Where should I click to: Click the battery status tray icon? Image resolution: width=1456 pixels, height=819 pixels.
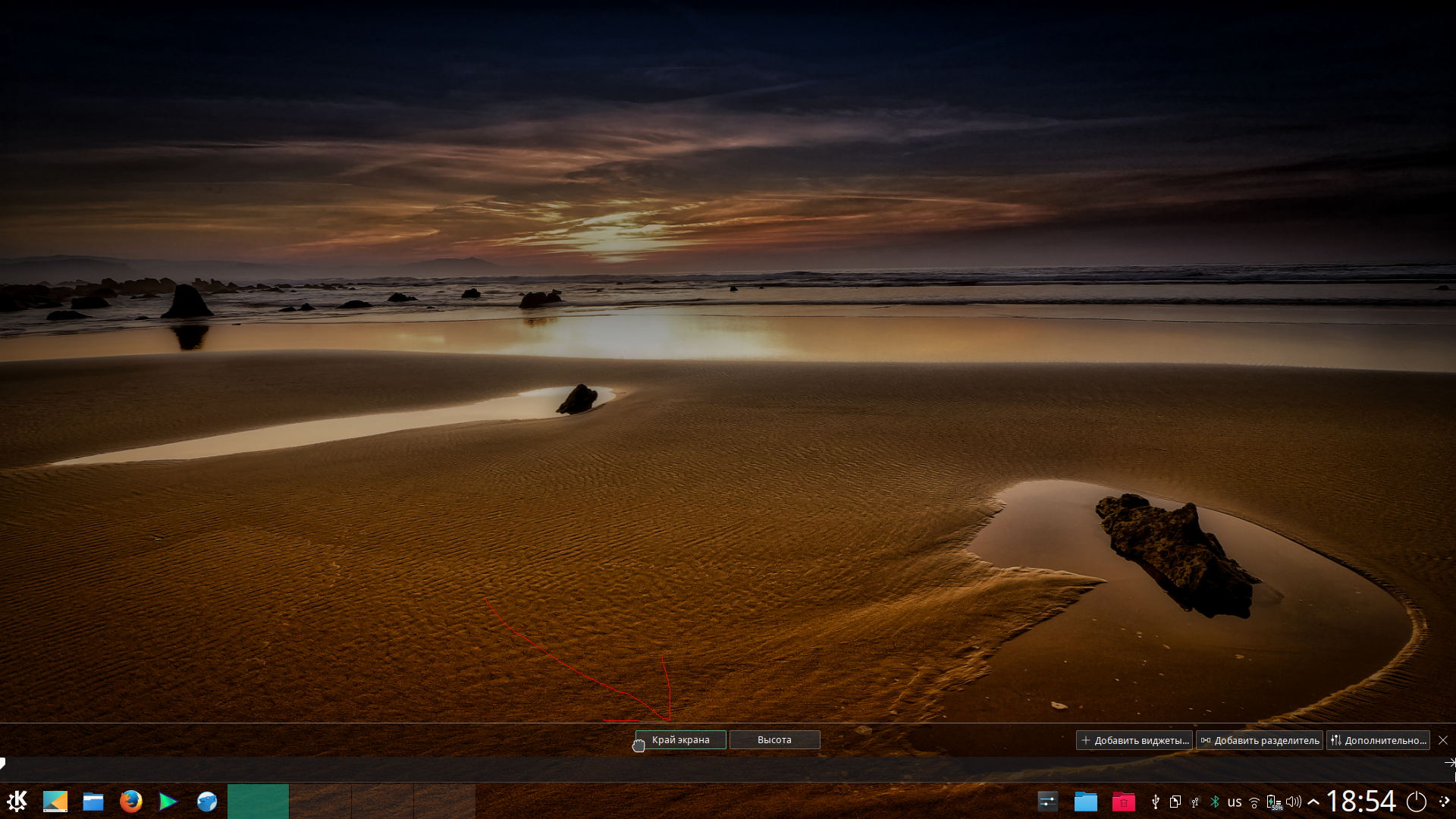pos(1273,802)
